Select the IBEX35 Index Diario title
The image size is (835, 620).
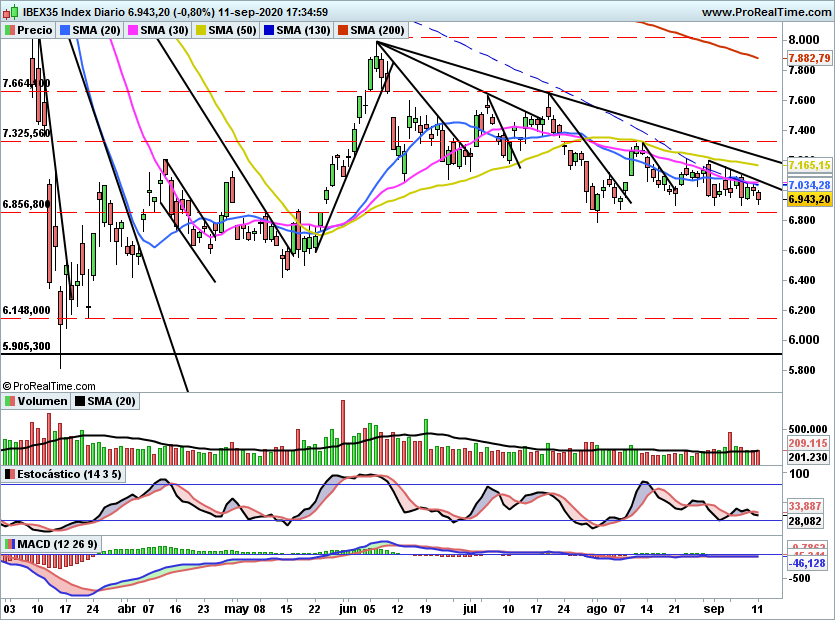pyautogui.click(x=120, y=11)
